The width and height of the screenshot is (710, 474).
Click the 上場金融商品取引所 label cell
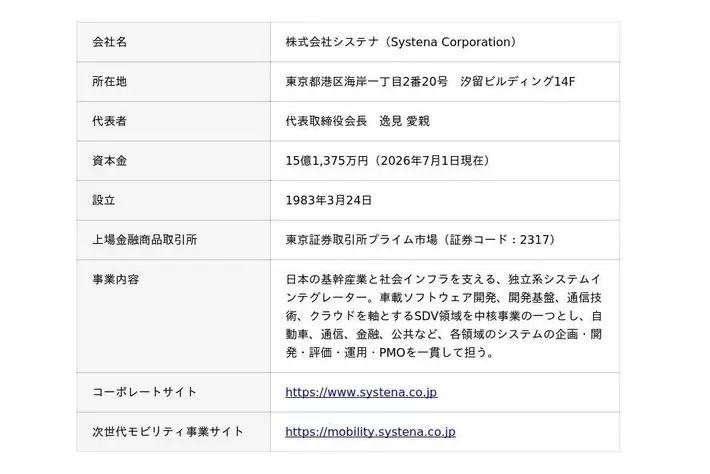click(x=174, y=240)
